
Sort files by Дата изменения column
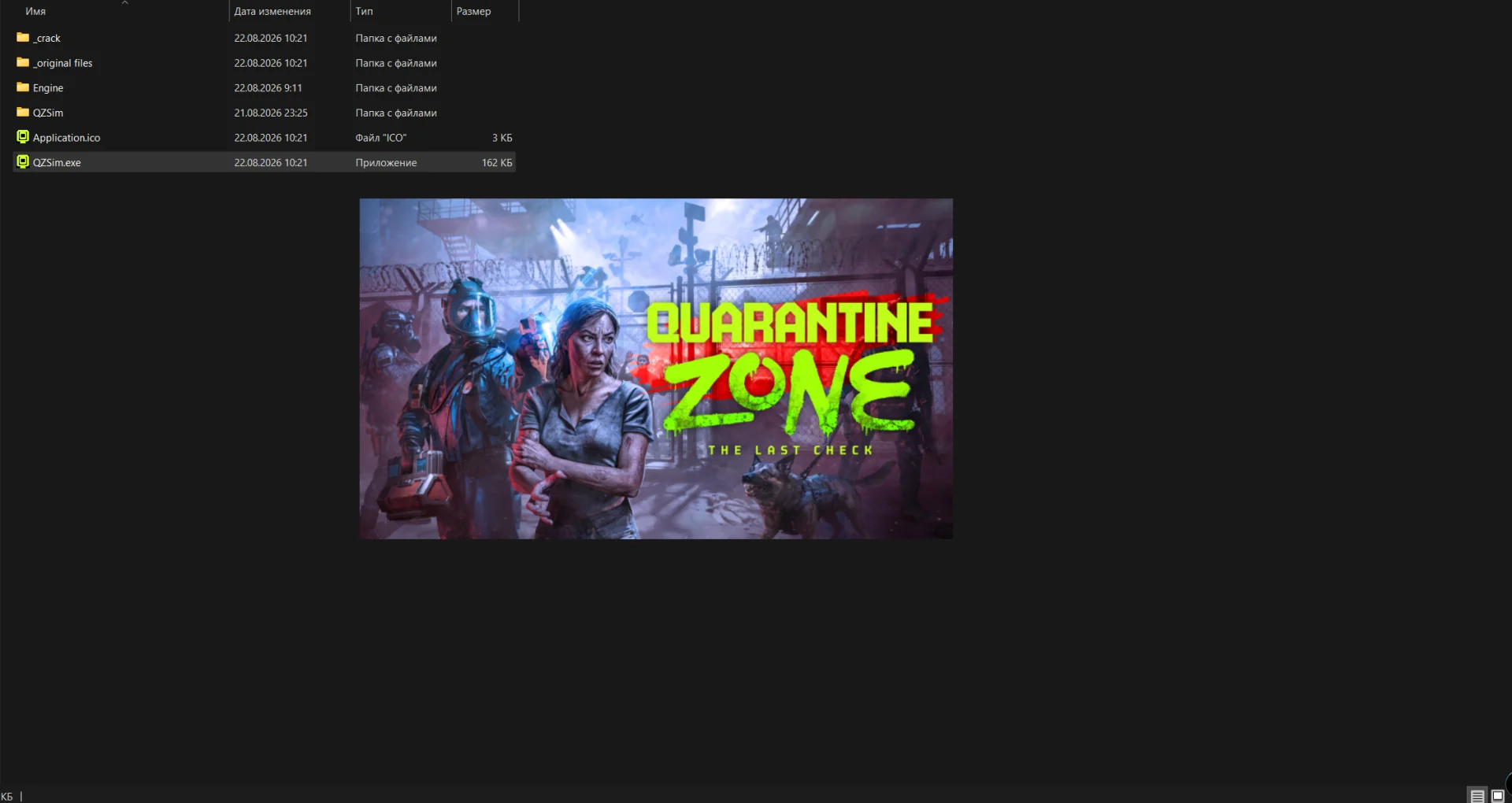[x=272, y=11]
